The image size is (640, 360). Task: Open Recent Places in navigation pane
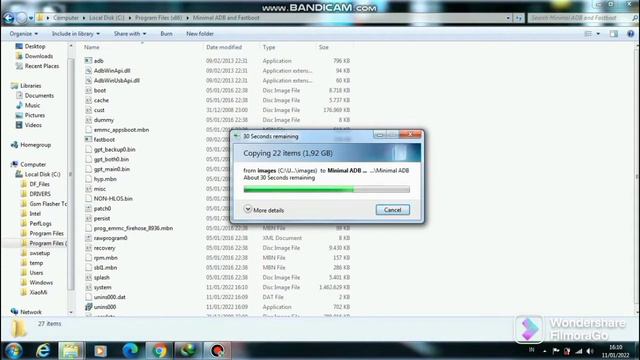pyautogui.click(x=41, y=66)
